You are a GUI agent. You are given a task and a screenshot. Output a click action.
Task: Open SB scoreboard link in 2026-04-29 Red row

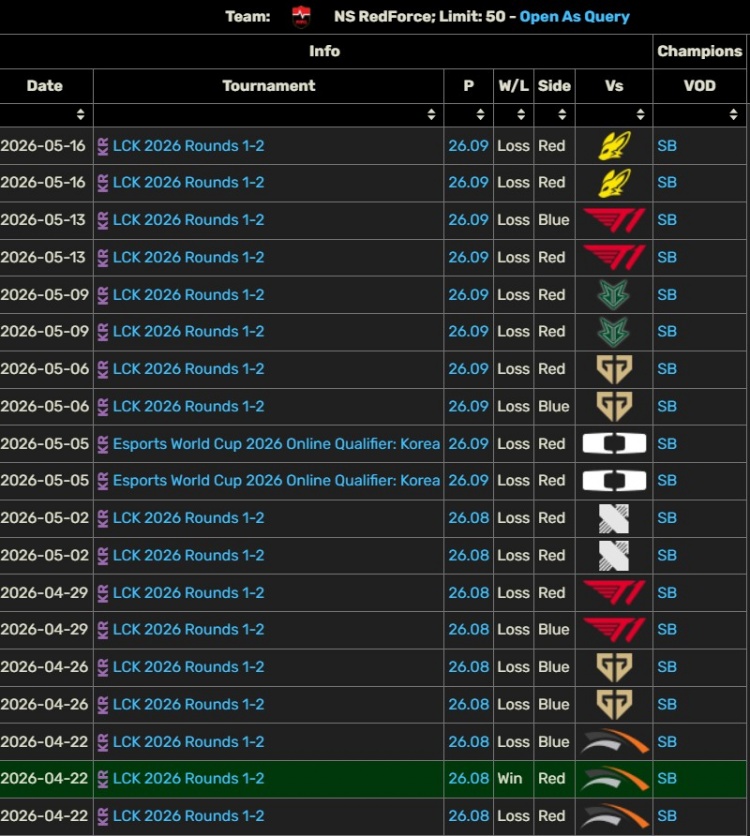pos(667,593)
